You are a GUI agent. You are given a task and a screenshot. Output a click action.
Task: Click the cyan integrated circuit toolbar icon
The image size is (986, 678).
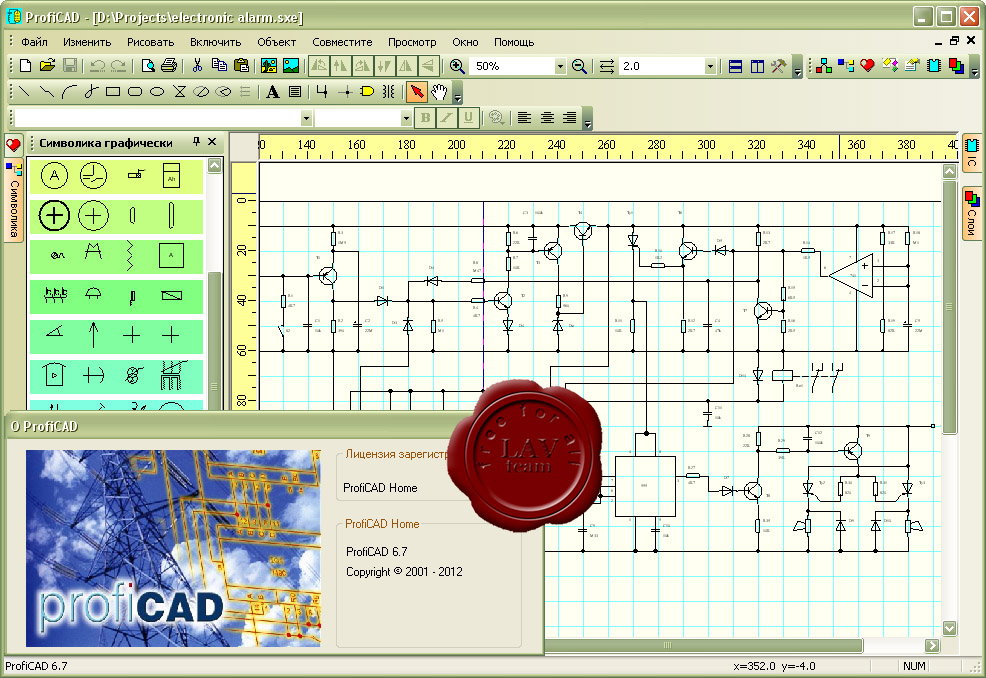[934, 65]
